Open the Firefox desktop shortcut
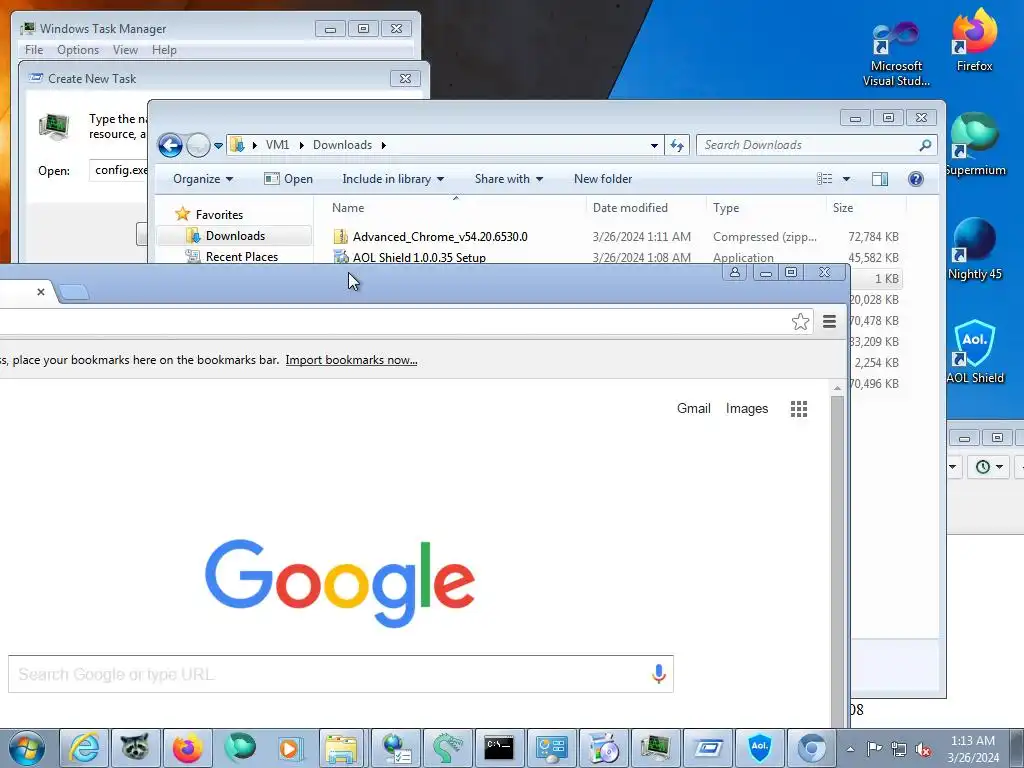The height and width of the screenshot is (768, 1024). pyautogui.click(x=974, y=40)
